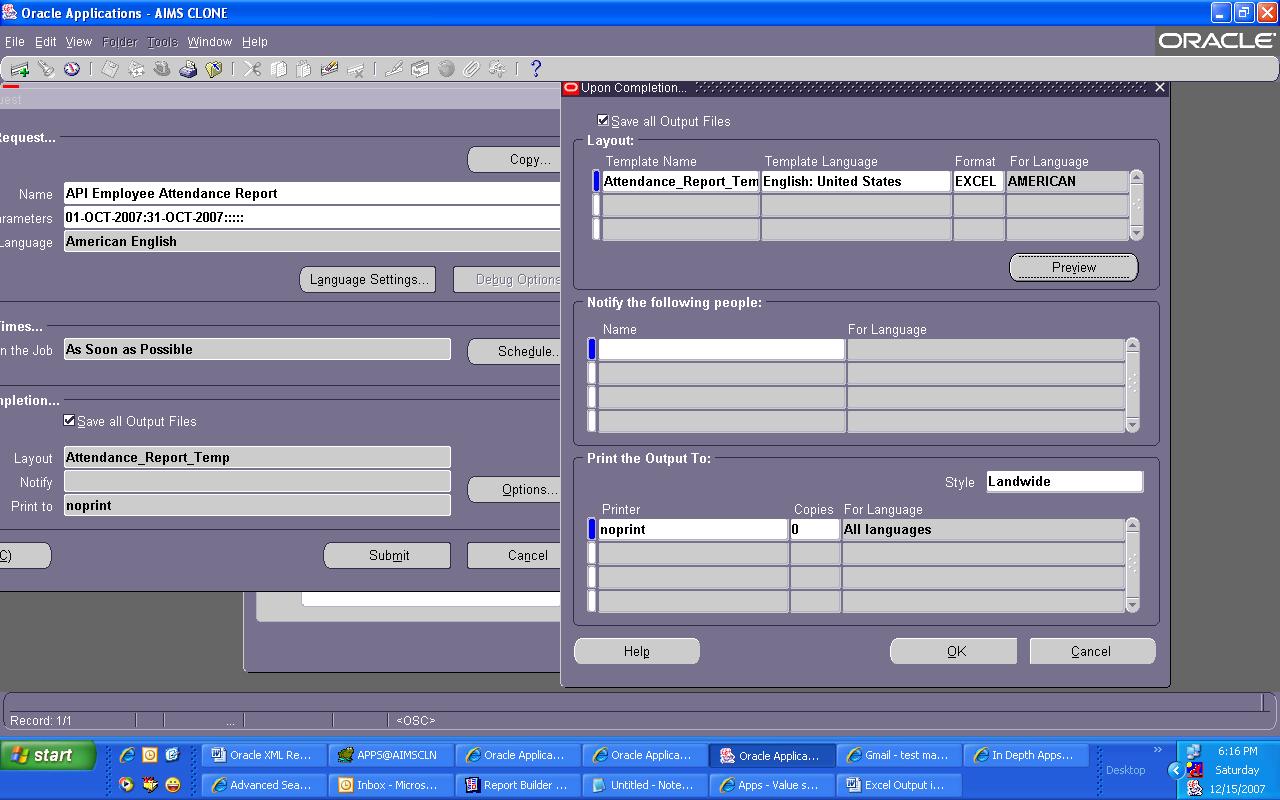Open the File menu
1280x800 pixels.
[x=14, y=42]
